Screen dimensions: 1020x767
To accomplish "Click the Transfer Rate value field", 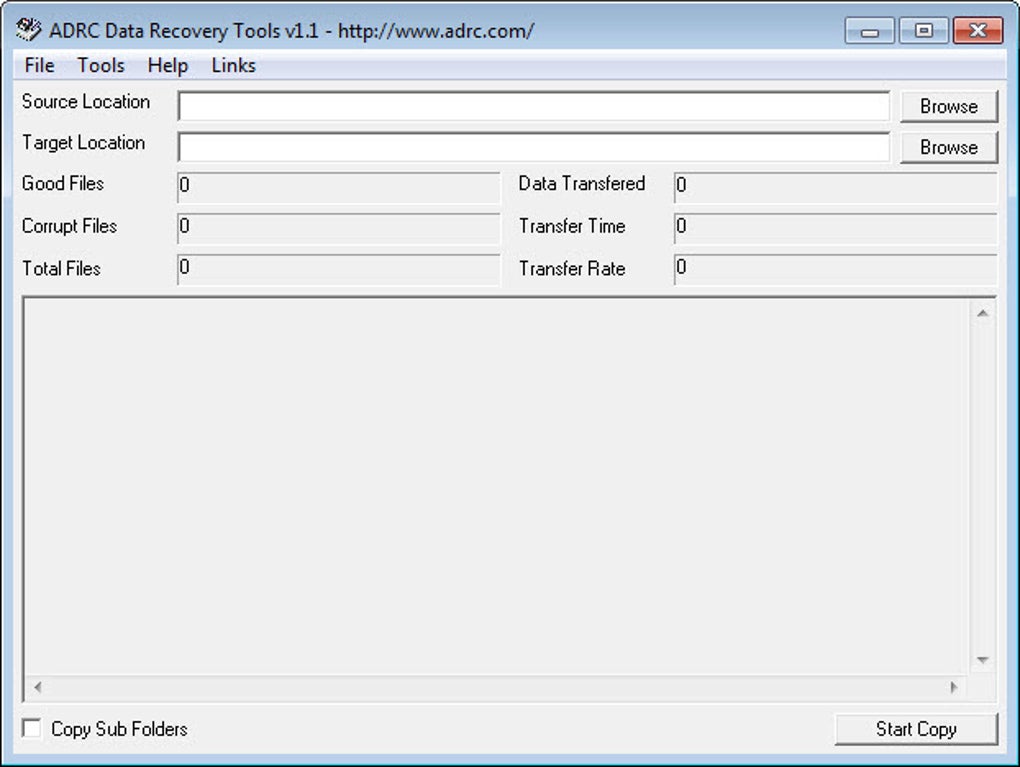I will pyautogui.click(x=835, y=269).
